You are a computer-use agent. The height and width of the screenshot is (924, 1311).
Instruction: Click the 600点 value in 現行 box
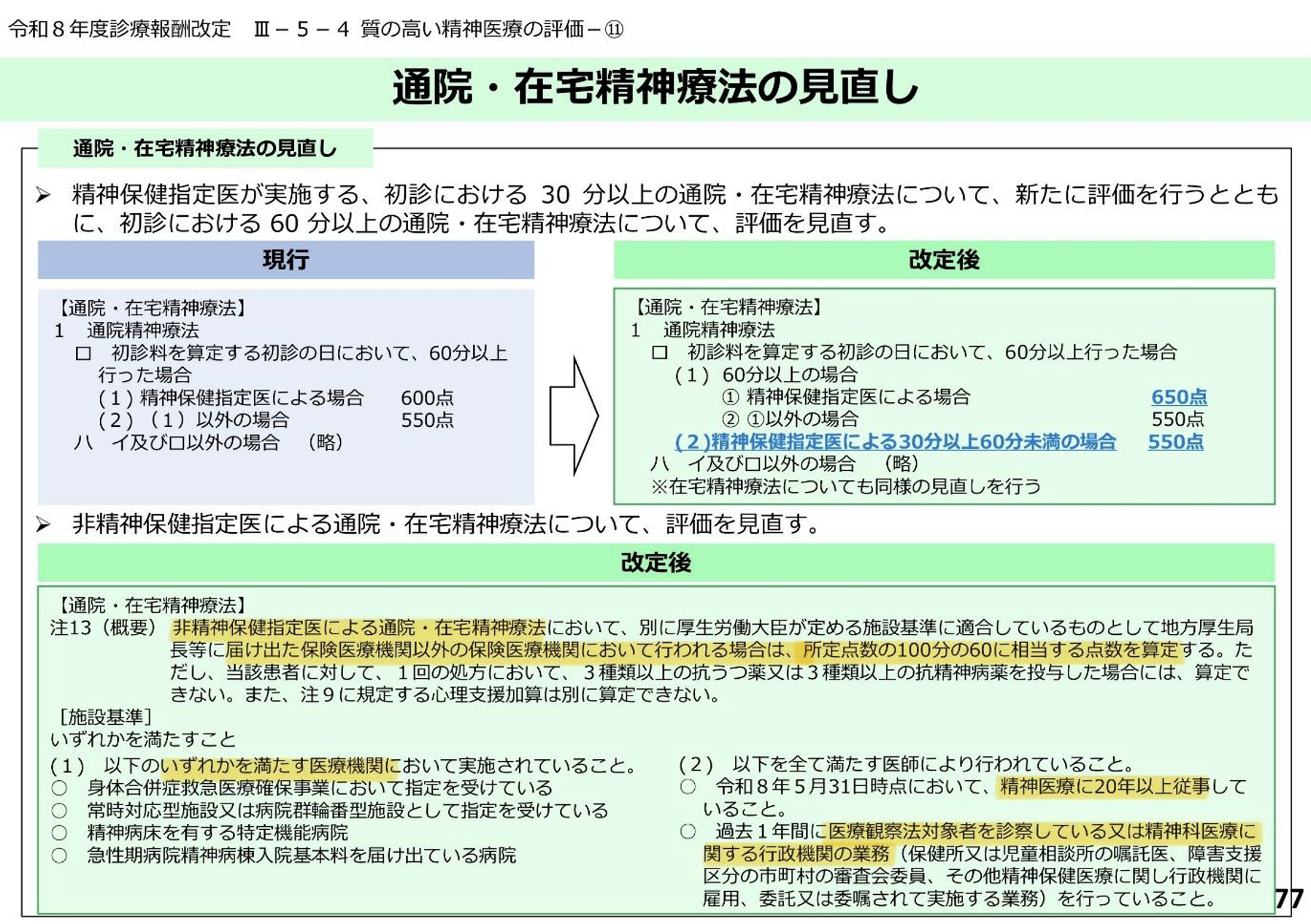427,398
